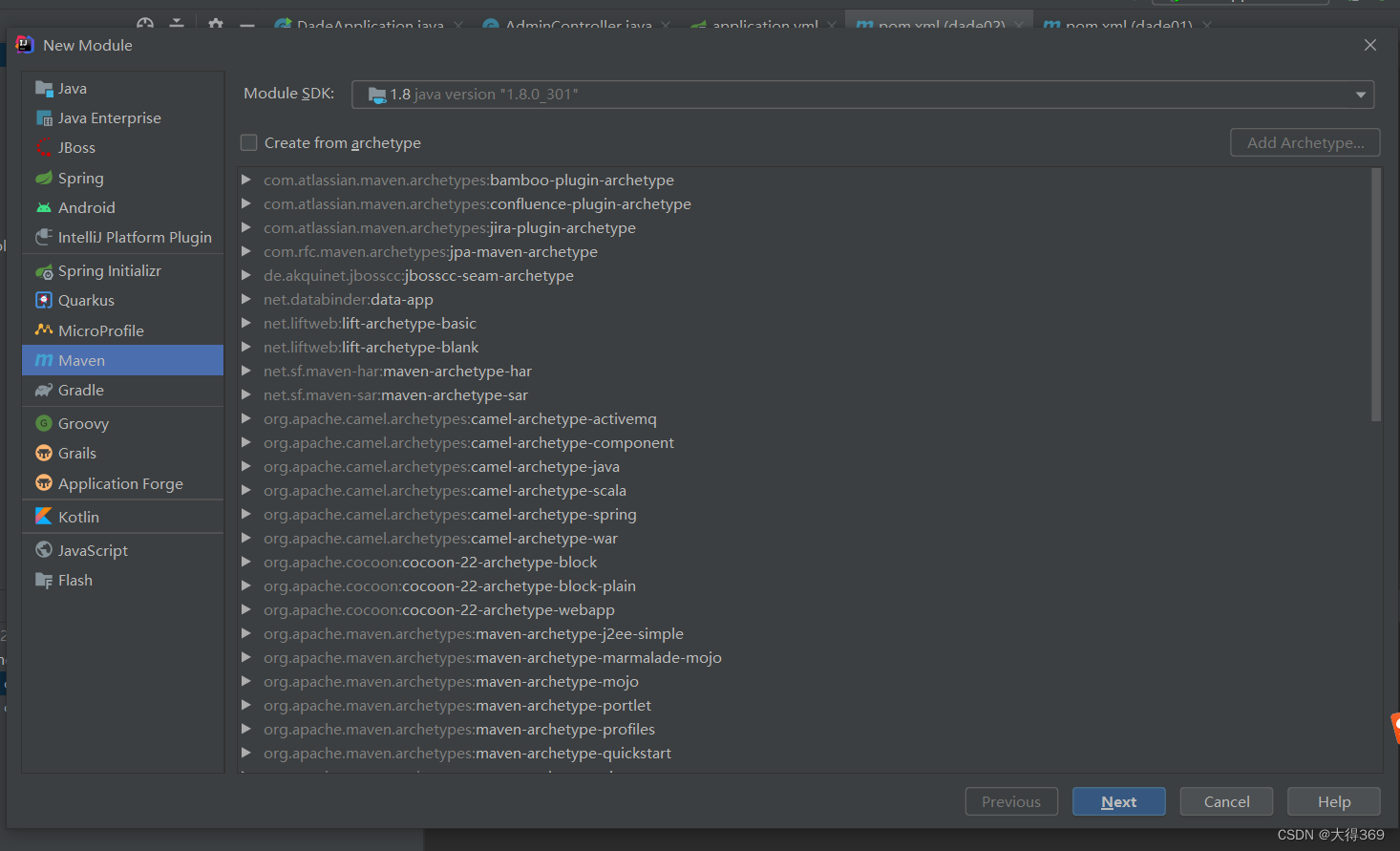Screen dimensions: 1400x851
Task: Select Spring Initializr module type
Action: (123, 271)
